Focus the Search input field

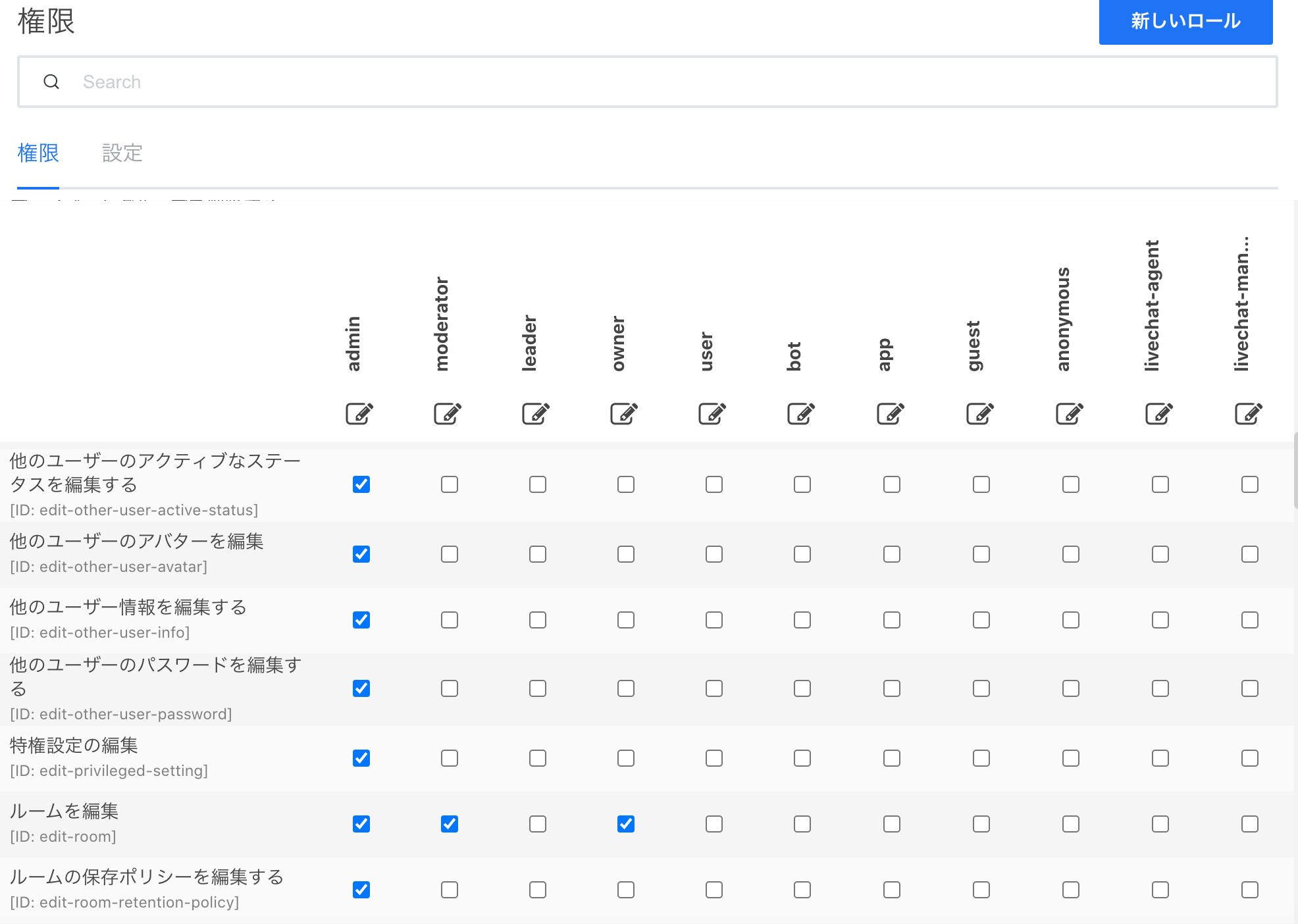point(648,82)
